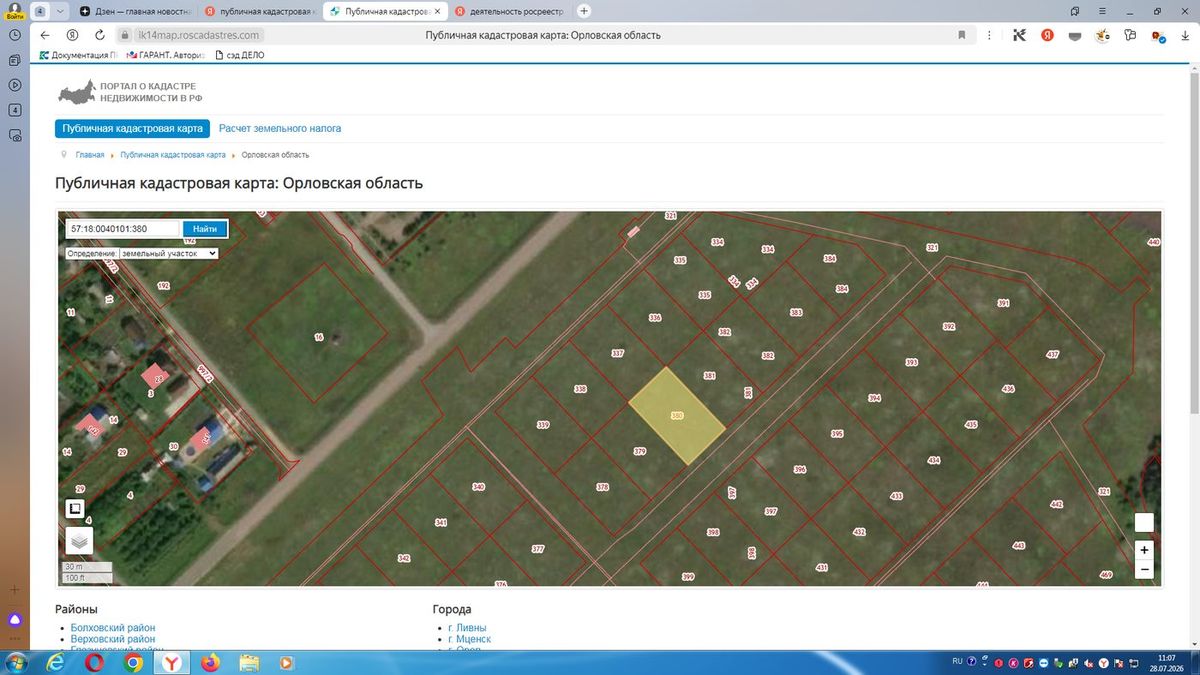Click parcel labeled 340 on map

coord(478,487)
